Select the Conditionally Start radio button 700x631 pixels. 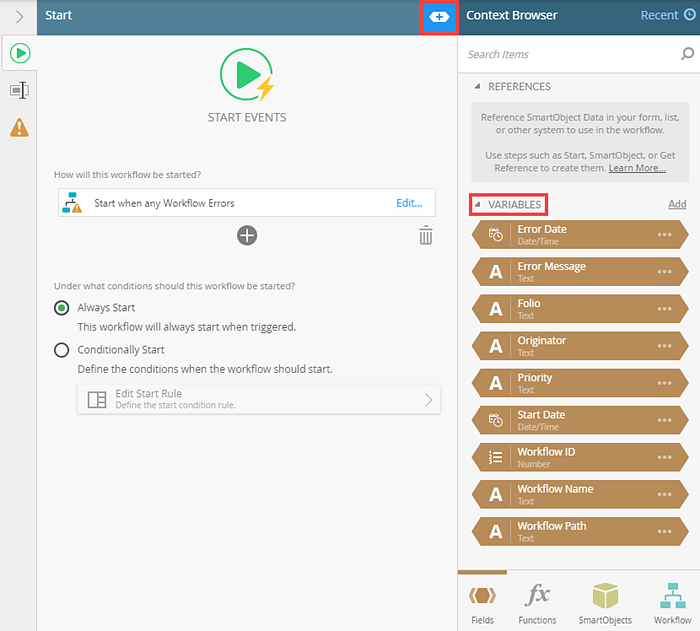(x=62, y=350)
